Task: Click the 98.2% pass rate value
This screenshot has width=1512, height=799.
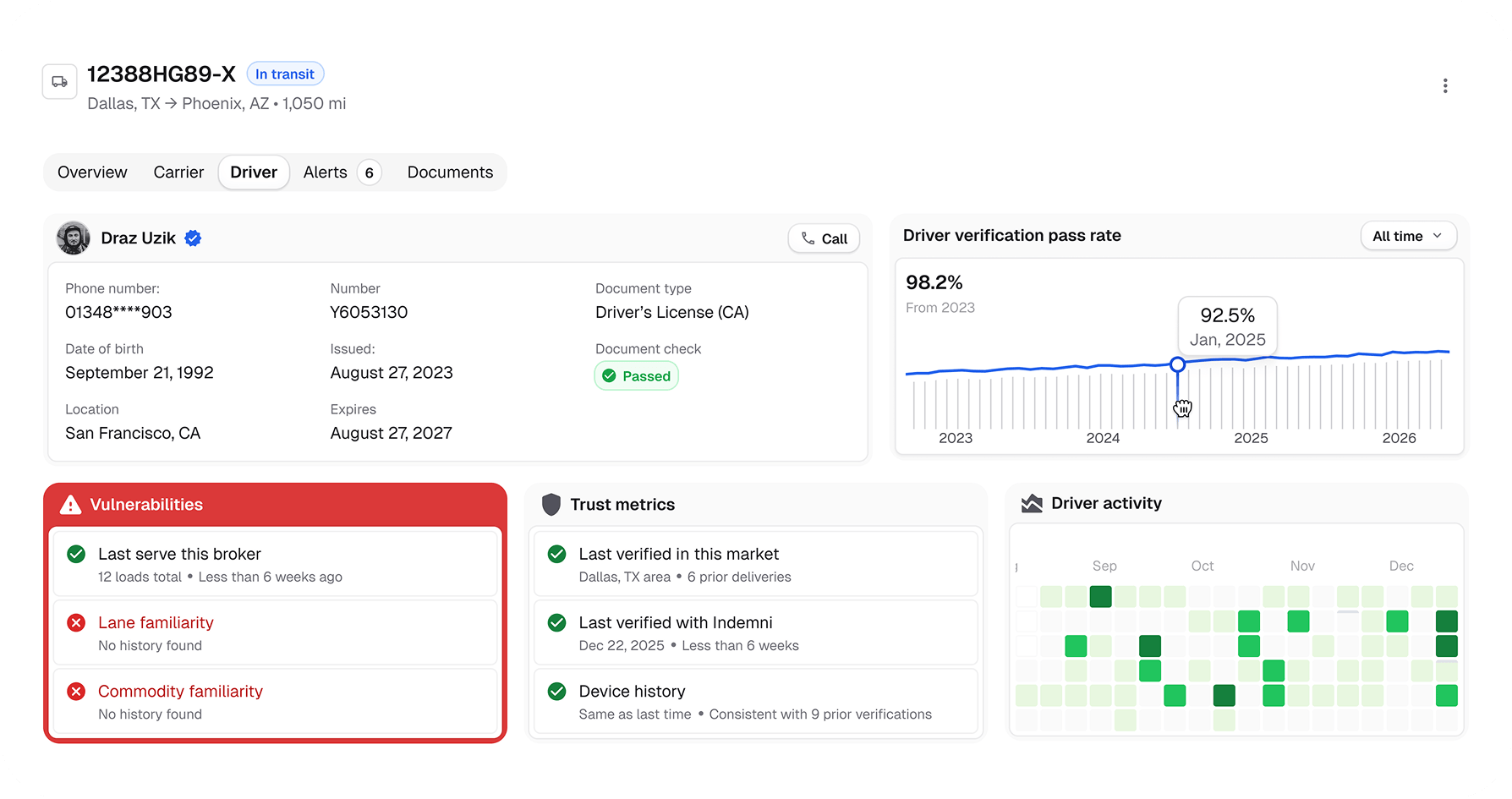Action: coord(934,282)
